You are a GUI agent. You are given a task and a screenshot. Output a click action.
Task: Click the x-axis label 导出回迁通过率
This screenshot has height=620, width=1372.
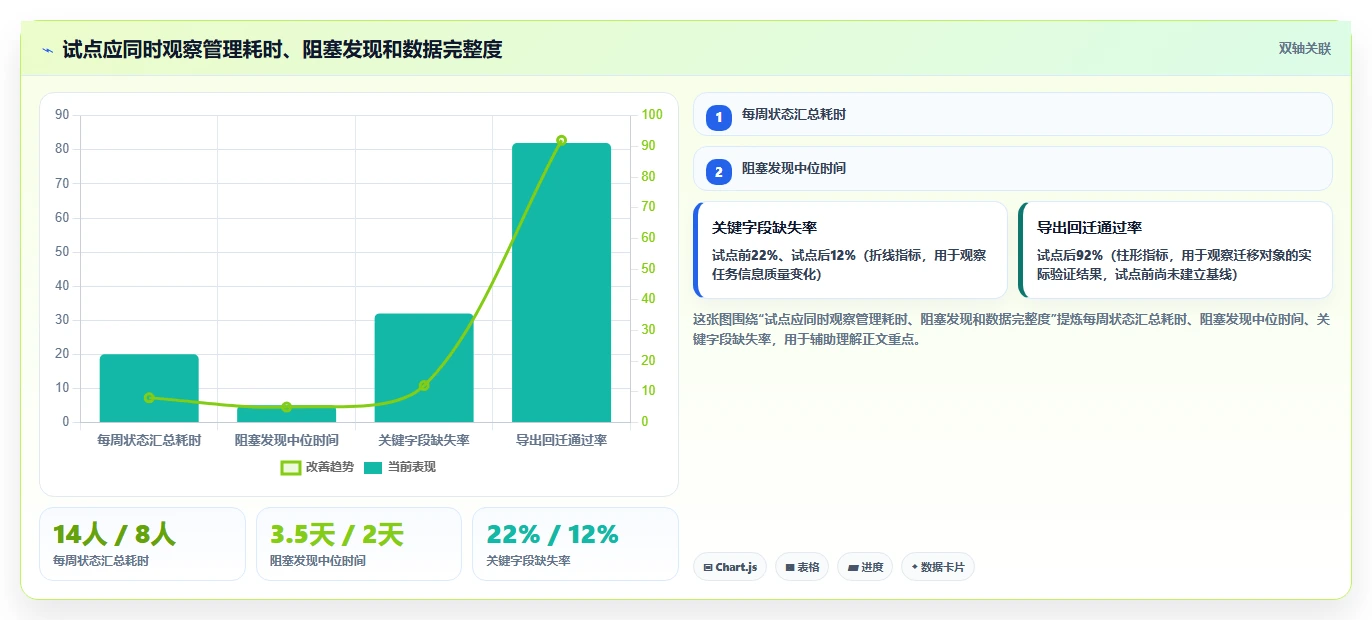[x=561, y=440]
